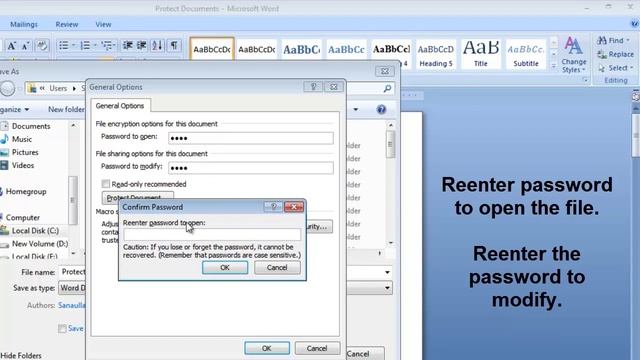Click Authors name Sanaulla link

click(x=72, y=305)
